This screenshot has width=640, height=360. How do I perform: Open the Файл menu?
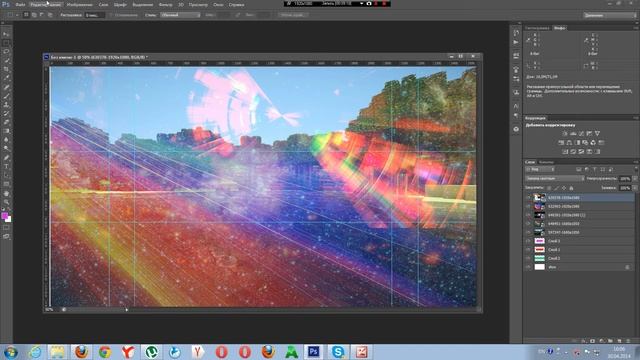[20, 5]
